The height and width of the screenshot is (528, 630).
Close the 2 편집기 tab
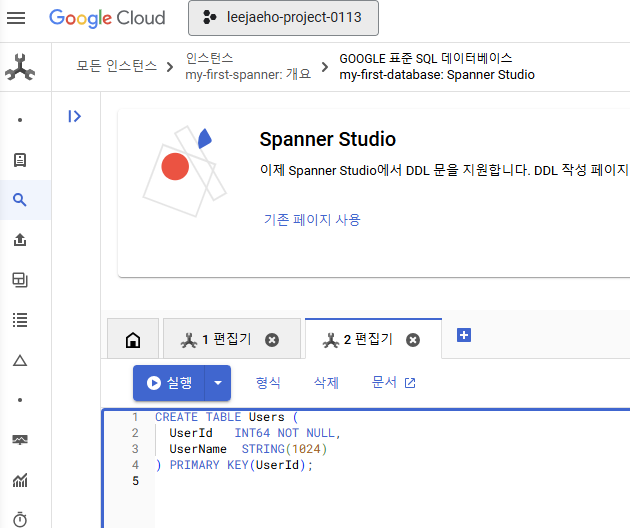tap(413, 340)
